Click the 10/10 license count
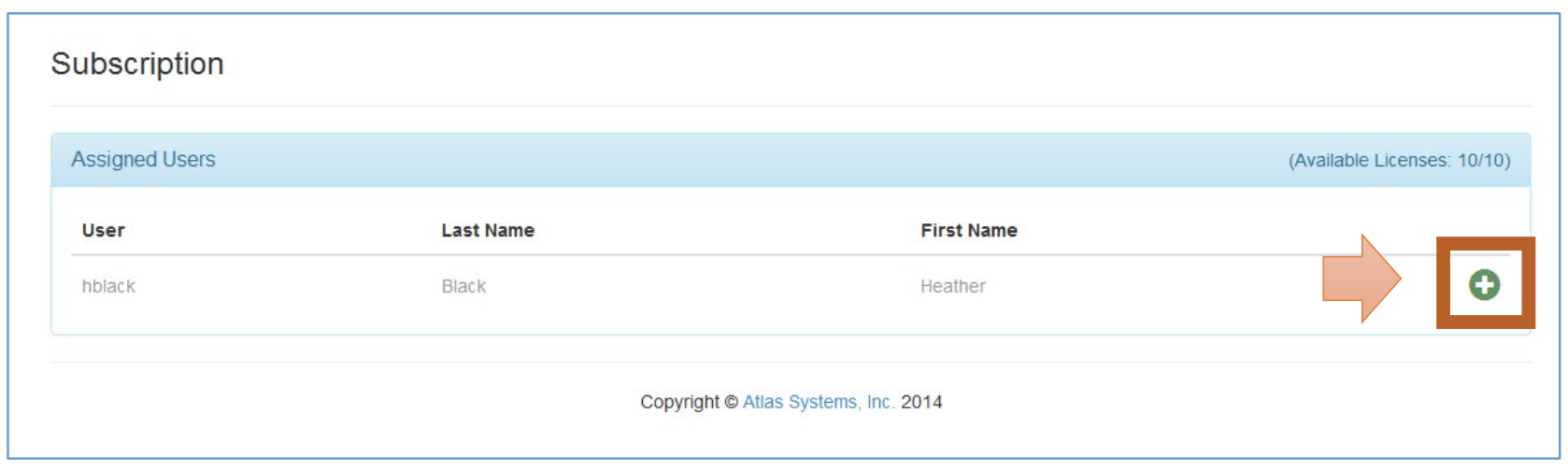The height and width of the screenshot is (473, 1568). click(1482, 161)
